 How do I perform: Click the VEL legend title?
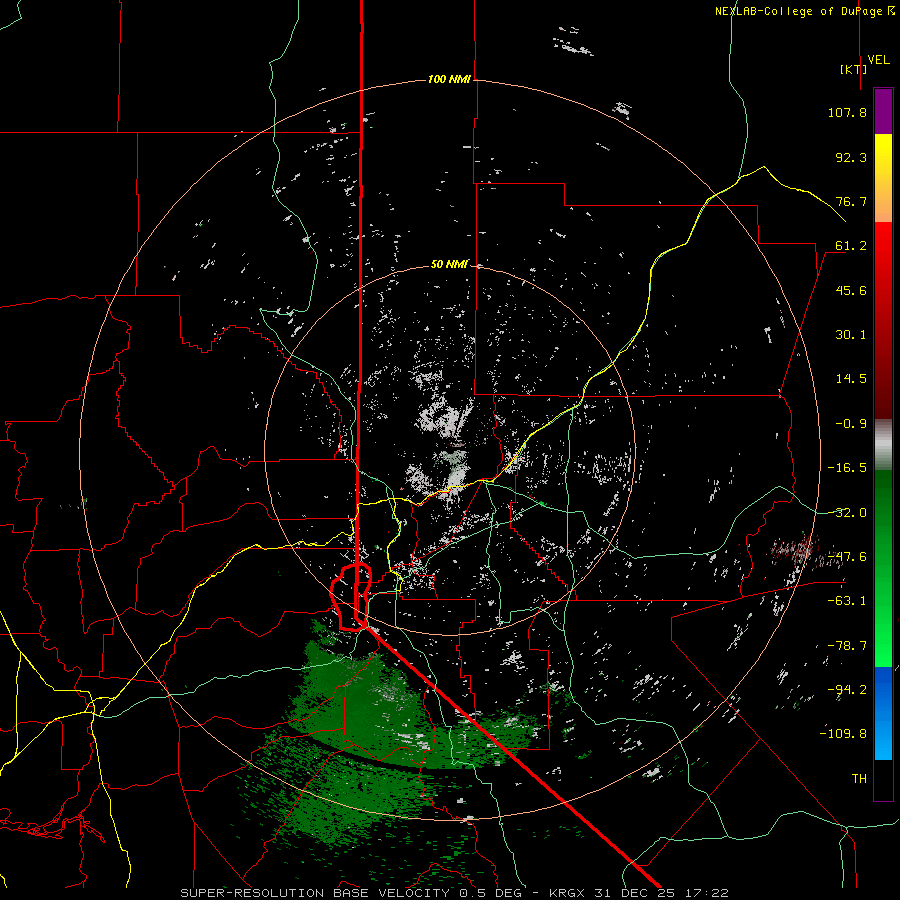pos(878,60)
